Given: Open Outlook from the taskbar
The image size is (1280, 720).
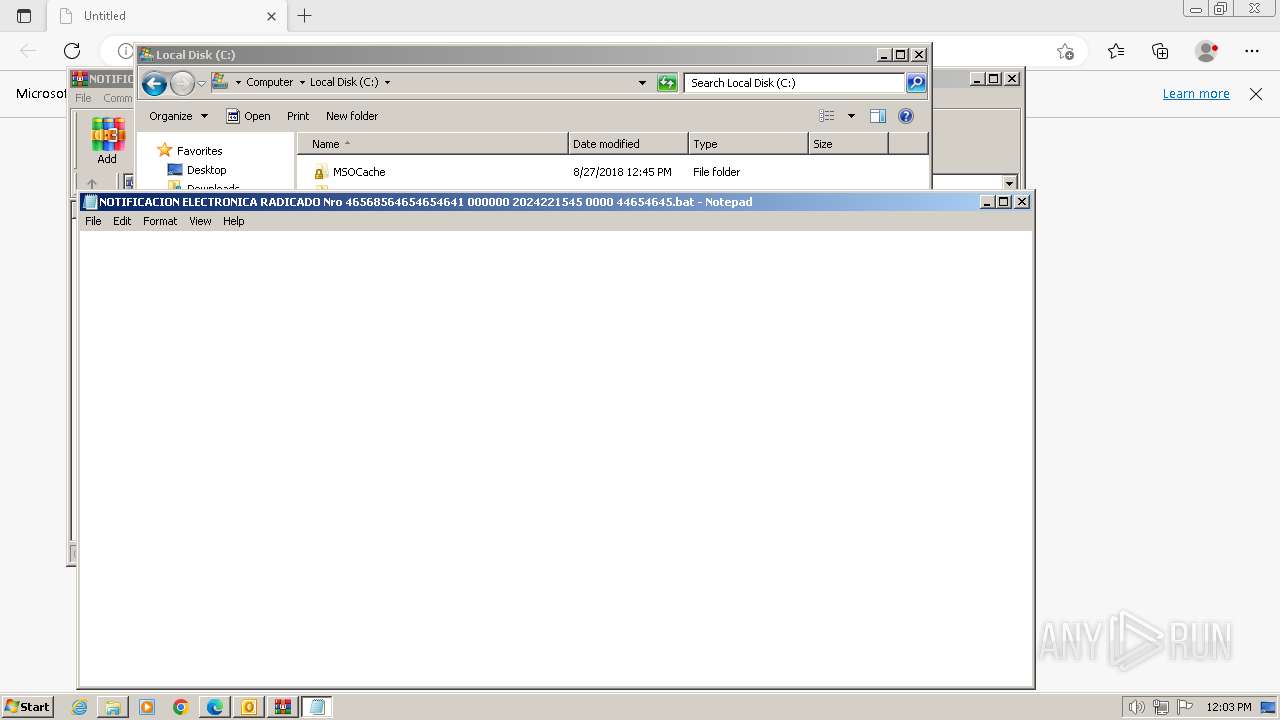Looking at the screenshot, I should coord(249,707).
